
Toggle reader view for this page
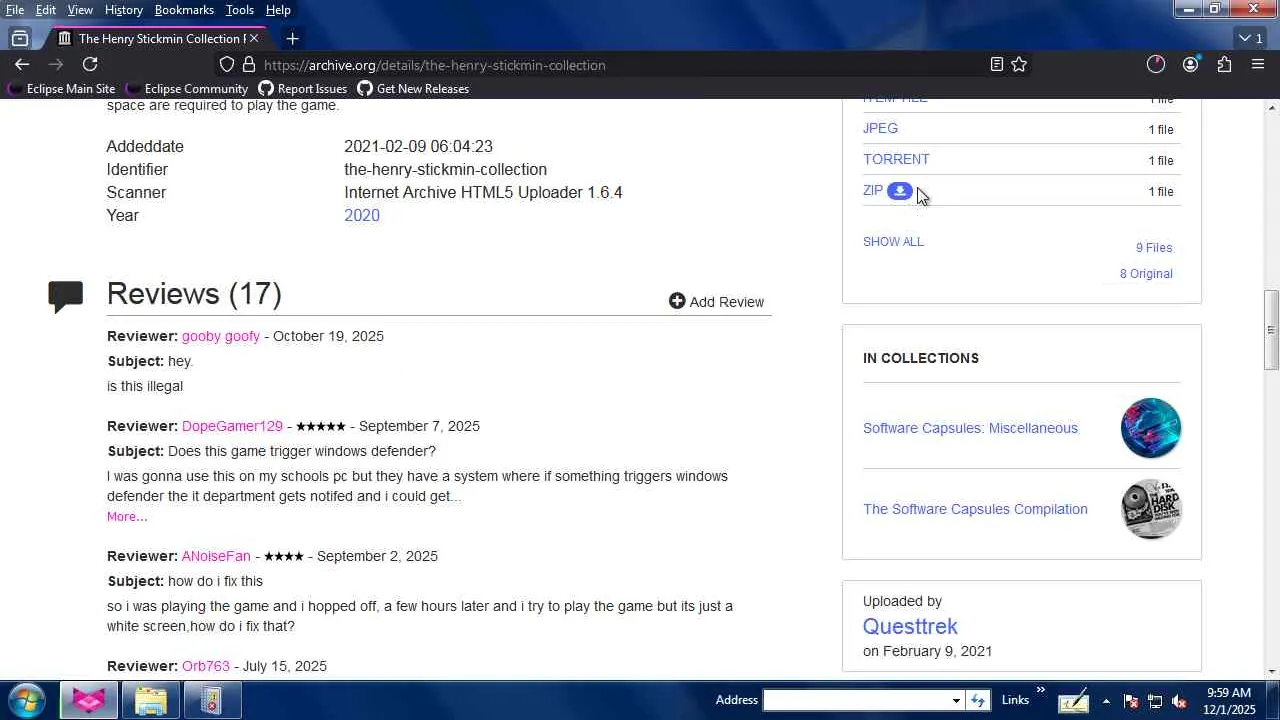pyautogui.click(x=997, y=64)
